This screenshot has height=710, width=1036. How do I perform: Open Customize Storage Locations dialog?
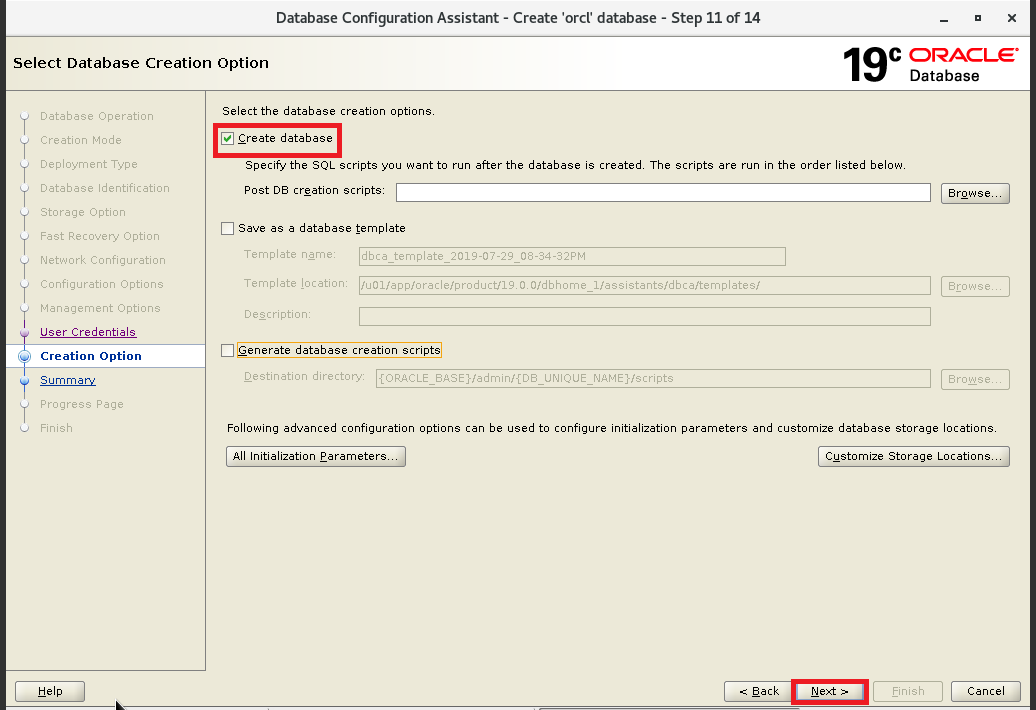913,456
